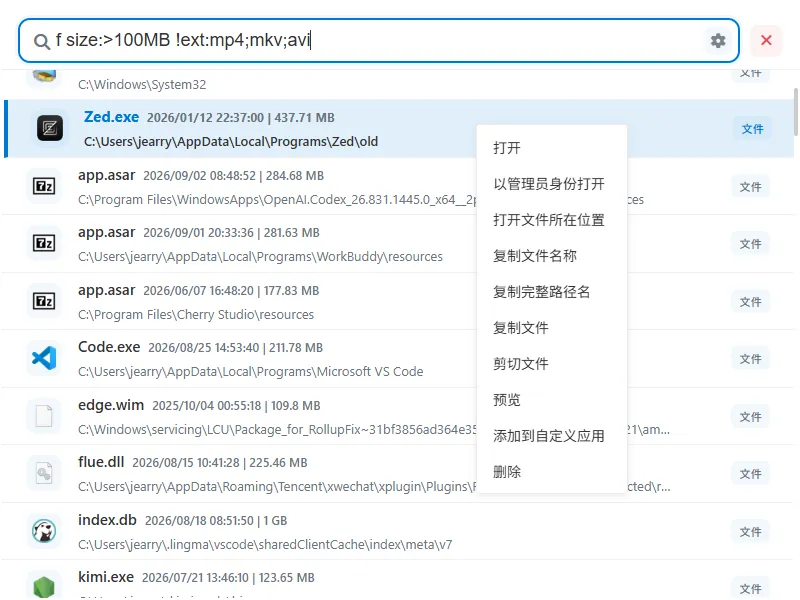Click the C:\Windows\System32 path text
Image resolution: width=800 pixels, height=600 pixels.
pos(142,84)
